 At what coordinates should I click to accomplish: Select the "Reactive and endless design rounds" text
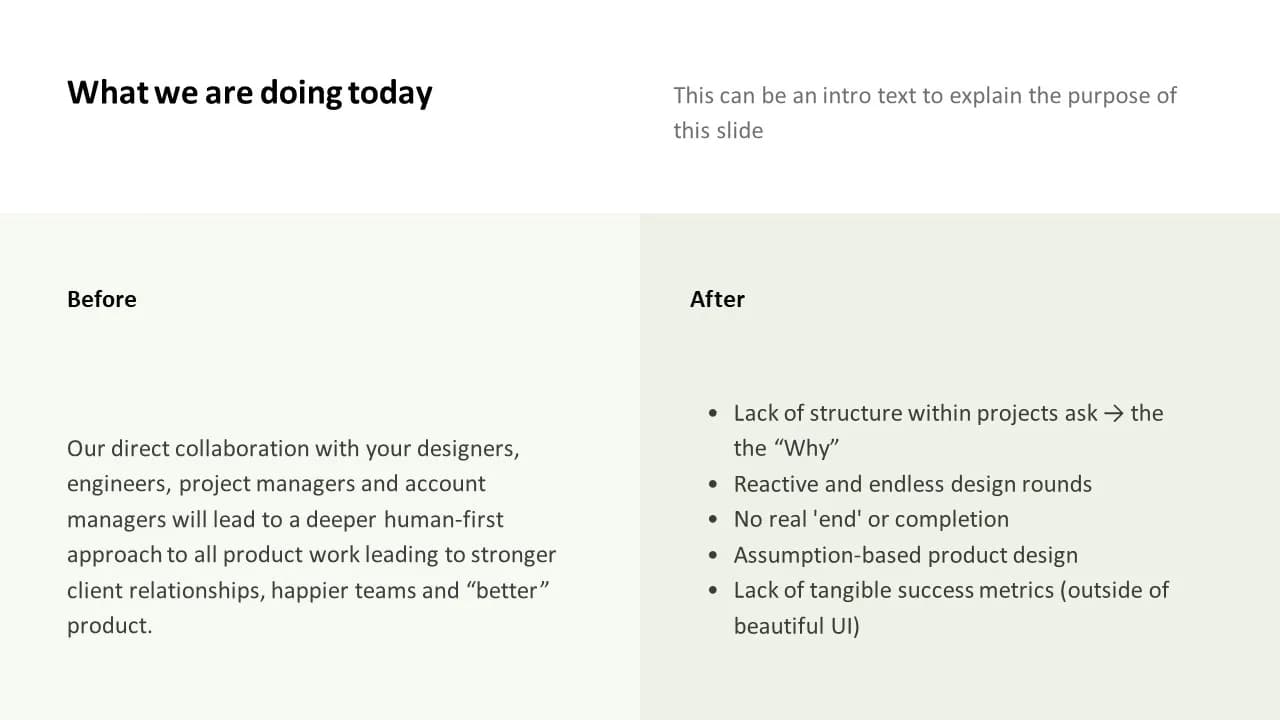point(913,484)
